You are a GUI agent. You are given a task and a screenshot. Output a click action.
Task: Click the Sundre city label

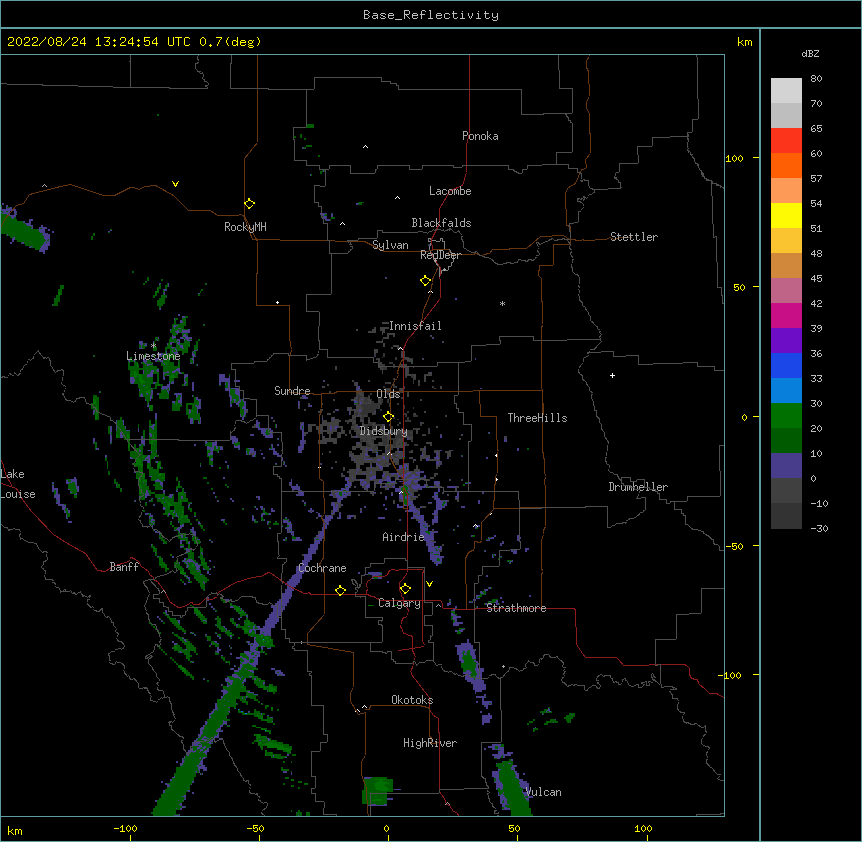click(x=292, y=391)
